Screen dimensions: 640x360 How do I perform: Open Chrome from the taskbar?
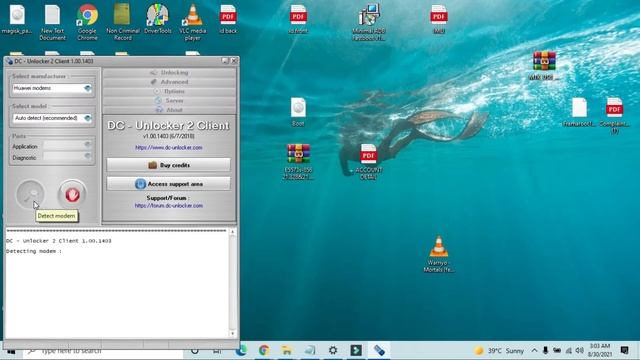264,350
